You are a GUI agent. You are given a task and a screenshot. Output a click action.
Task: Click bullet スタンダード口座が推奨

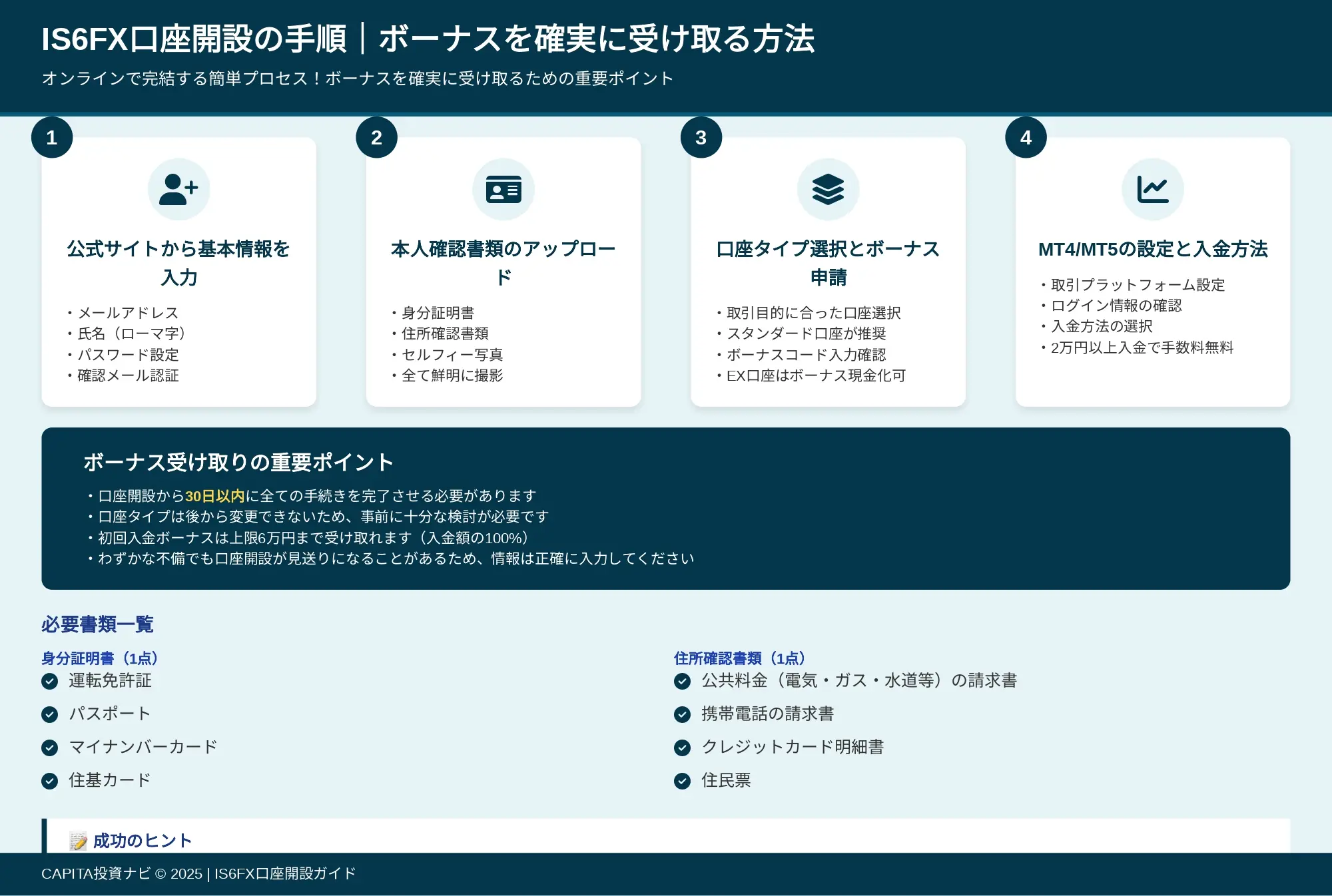801,334
